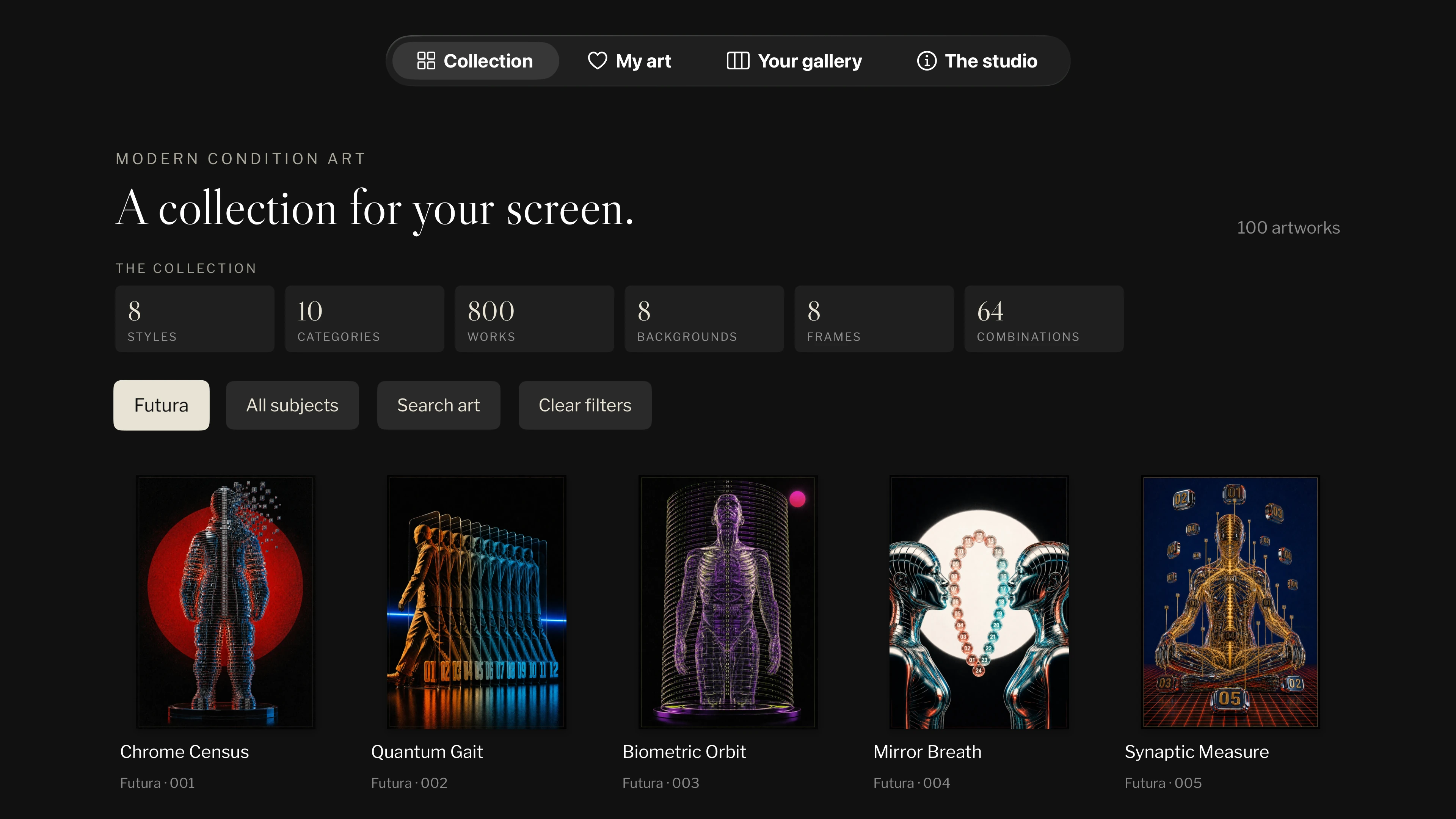Screen dimensions: 1456x819
Task: Click the Collection grid icon
Action: tap(425, 61)
